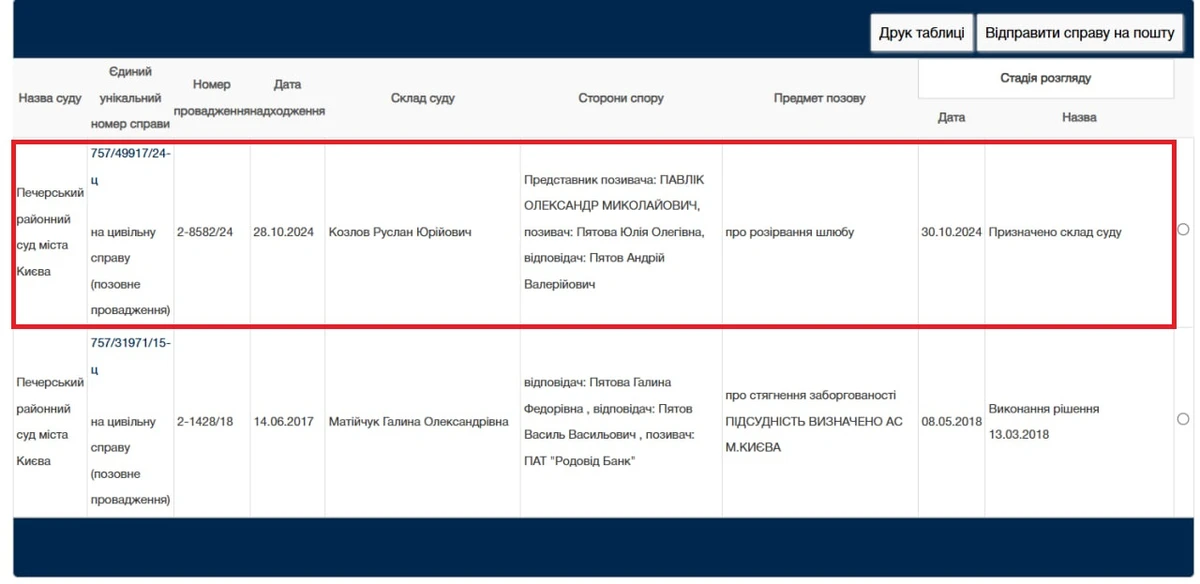The height and width of the screenshot is (584, 1200).
Task: Open case link 757/31971/15-ц
Action: click(130, 356)
